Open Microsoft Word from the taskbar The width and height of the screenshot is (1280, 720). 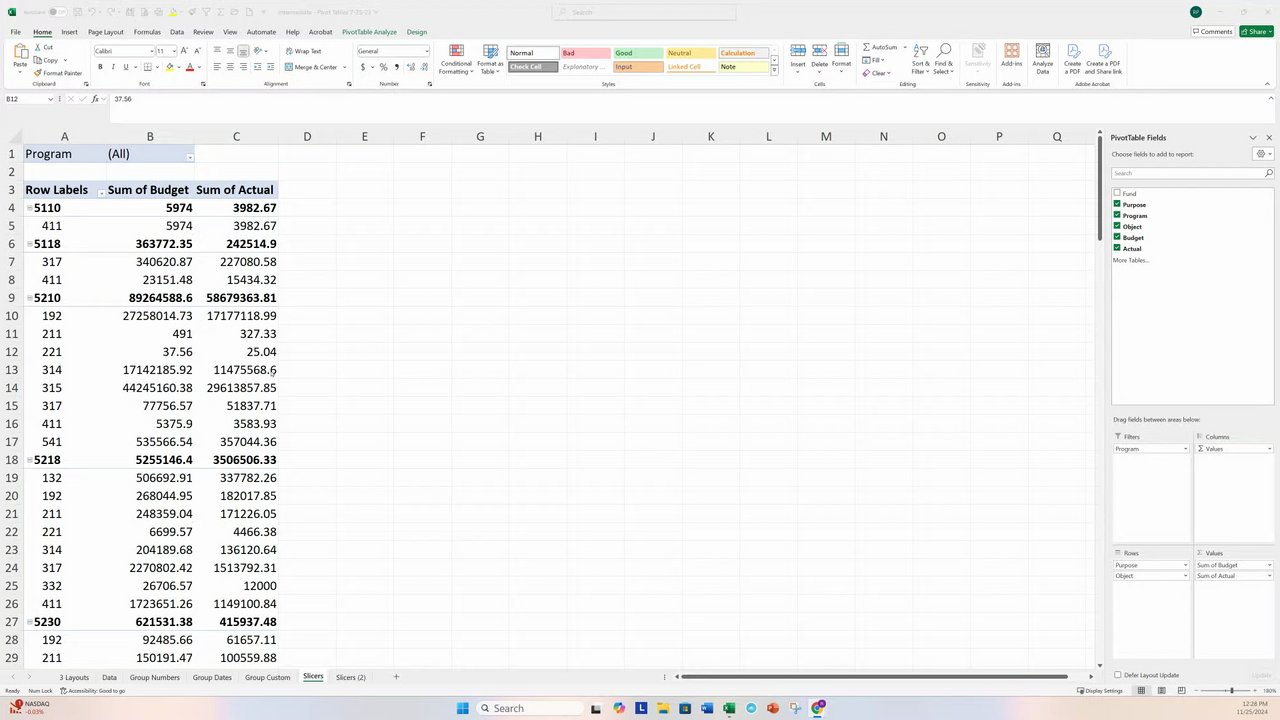707,708
